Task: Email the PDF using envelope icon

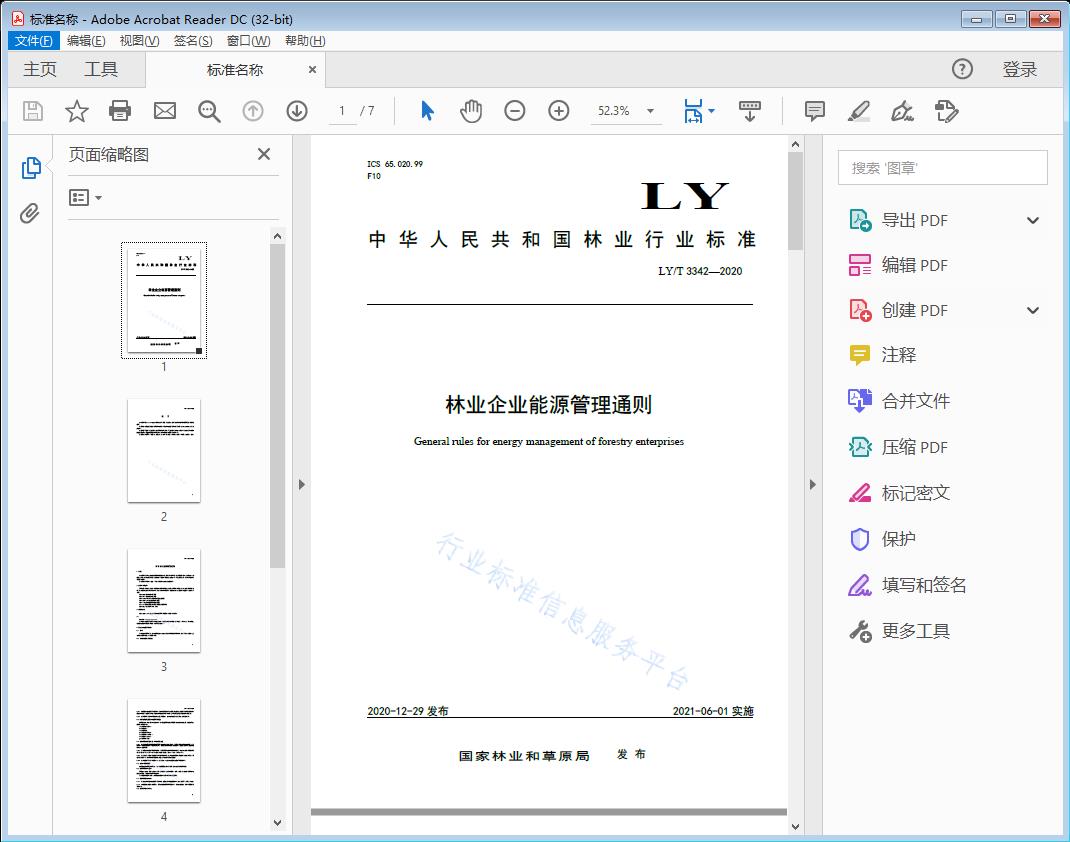Action: pyautogui.click(x=164, y=111)
